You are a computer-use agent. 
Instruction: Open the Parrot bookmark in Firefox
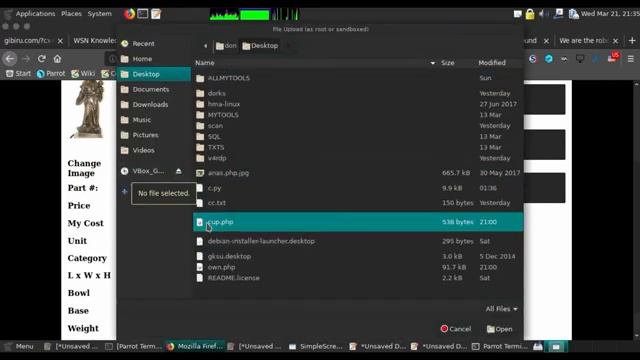[x=51, y=73]
